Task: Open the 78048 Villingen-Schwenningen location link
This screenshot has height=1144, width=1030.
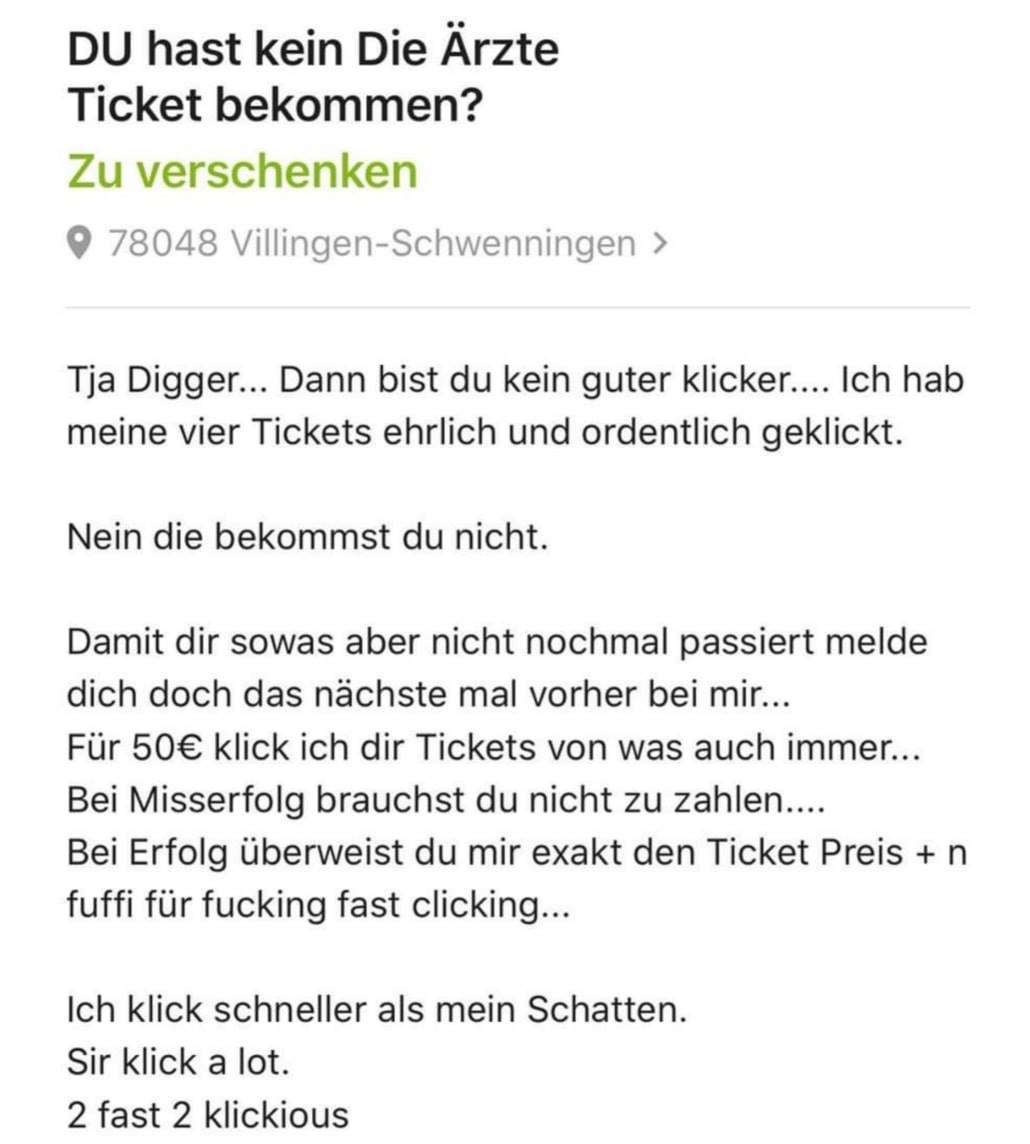Action: pyautogui.click(x=372, y=243)
